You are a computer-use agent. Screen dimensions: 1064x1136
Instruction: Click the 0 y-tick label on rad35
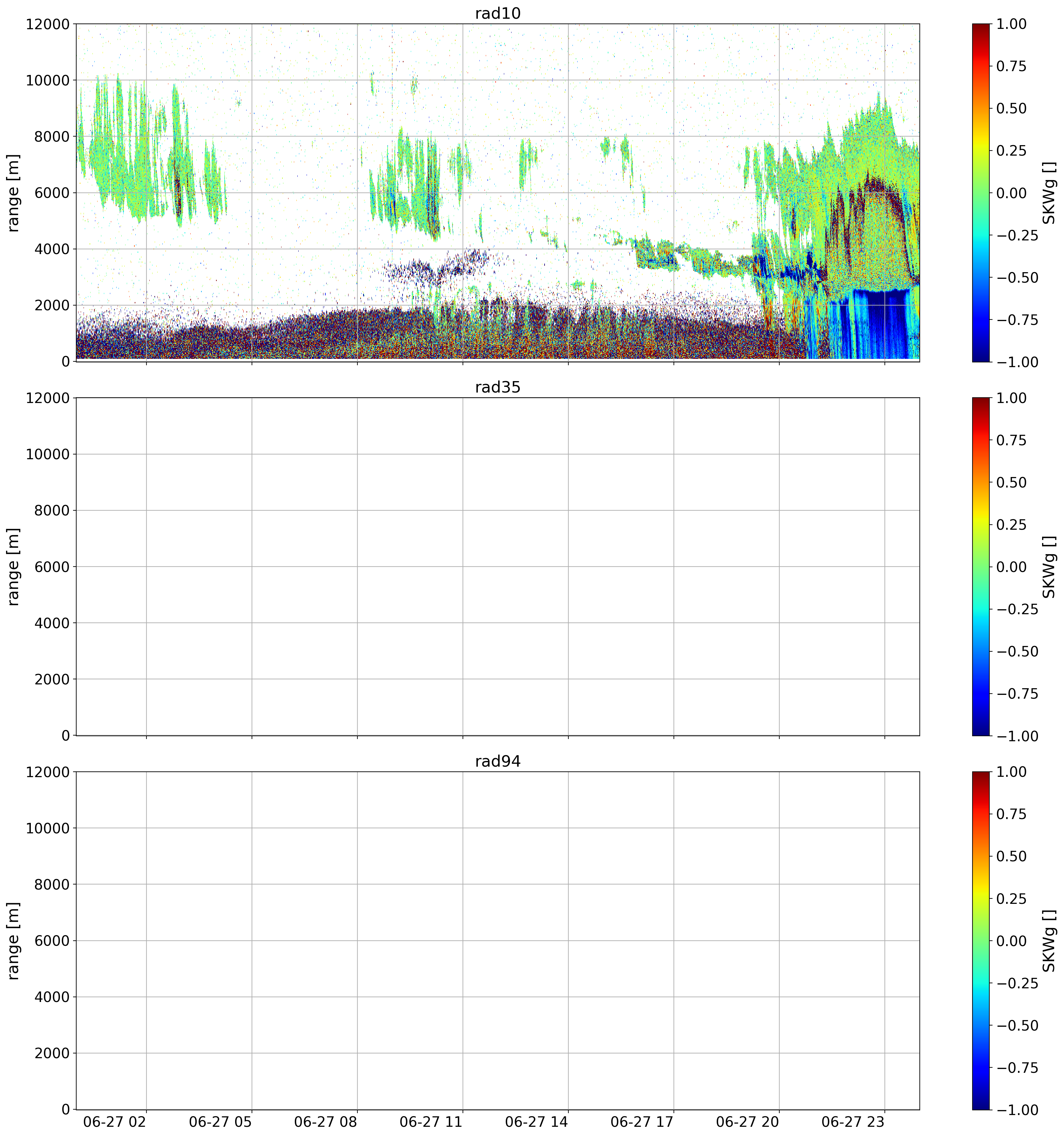(x=65, y=736)
